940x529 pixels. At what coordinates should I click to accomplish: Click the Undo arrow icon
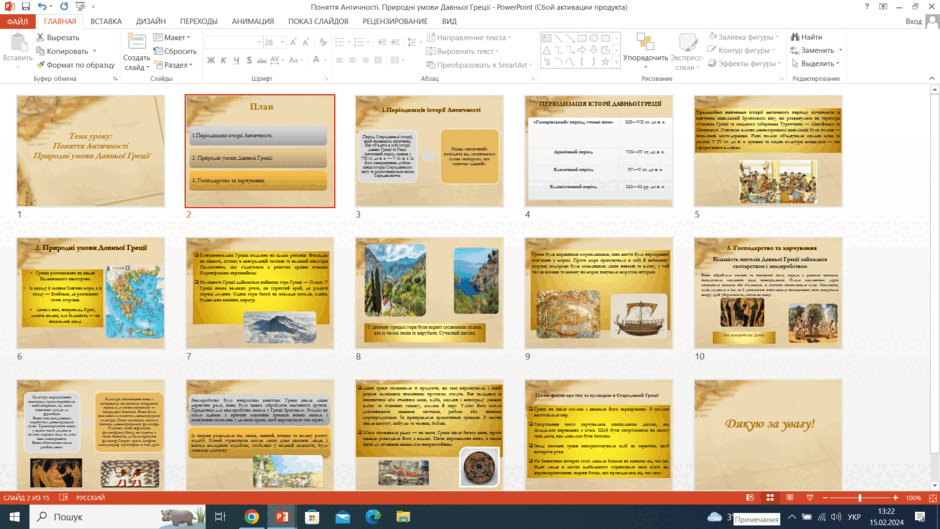coord(42,7)
